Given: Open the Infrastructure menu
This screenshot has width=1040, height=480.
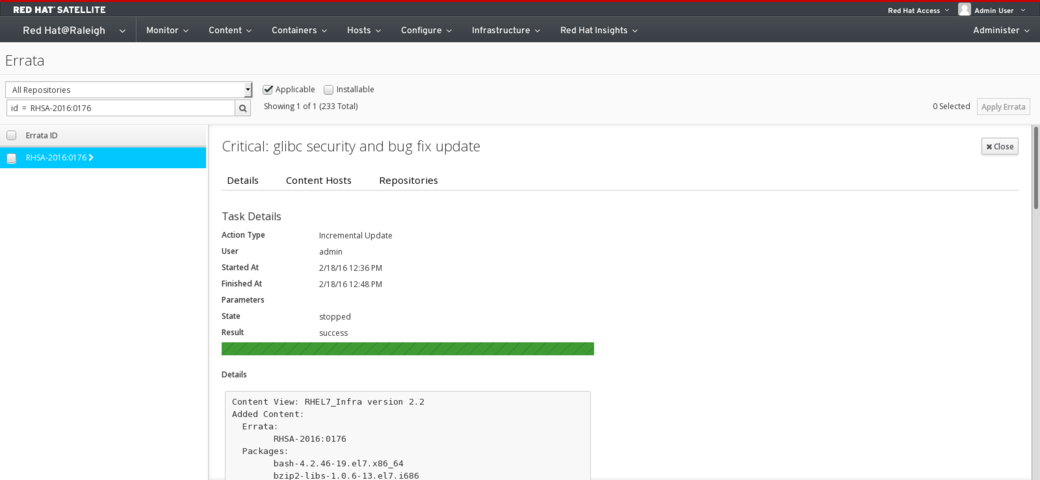Looking at the screenshot, I should pos(506,30).
